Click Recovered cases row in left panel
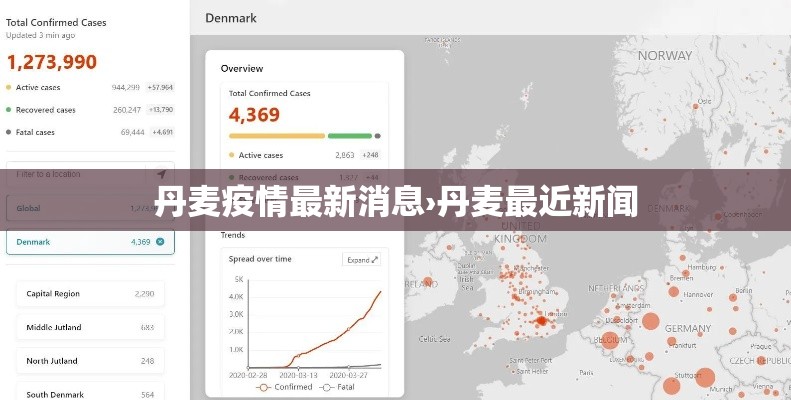791x400 pixels. tap(90, 109)
